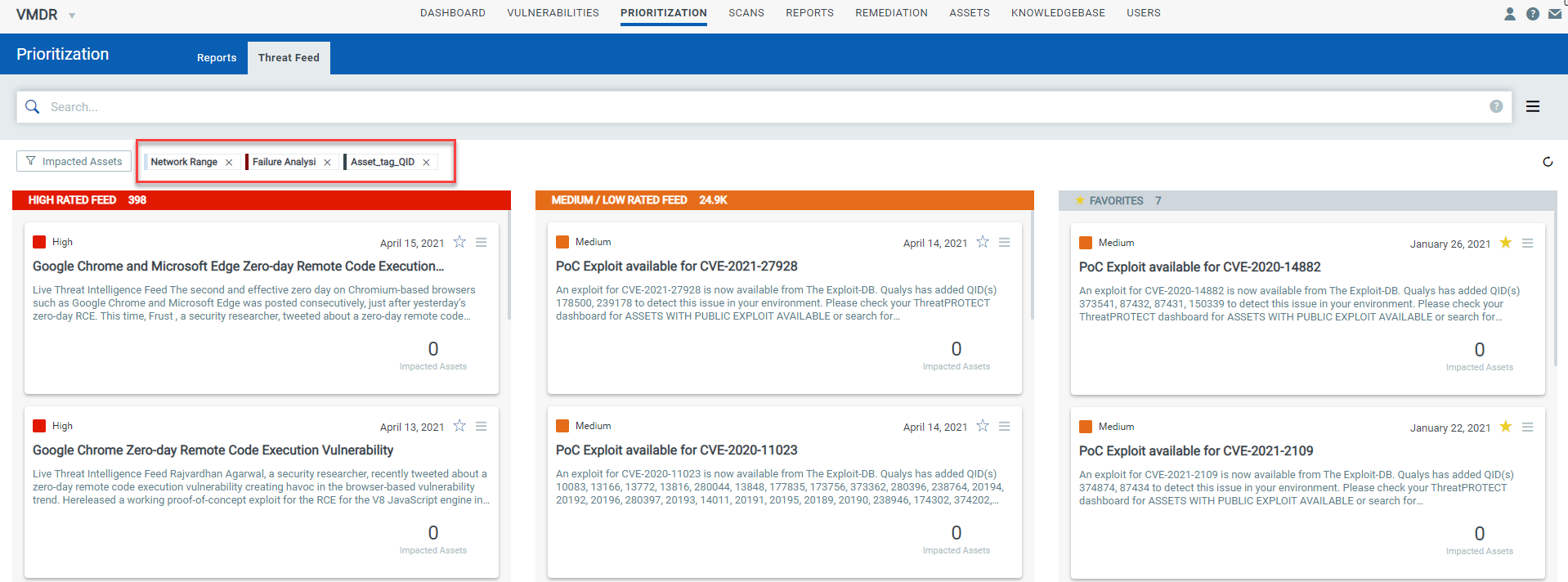1568x582 pixels.
Task: Go to the Vulnerabilities menu
Action: pos(553,13)
